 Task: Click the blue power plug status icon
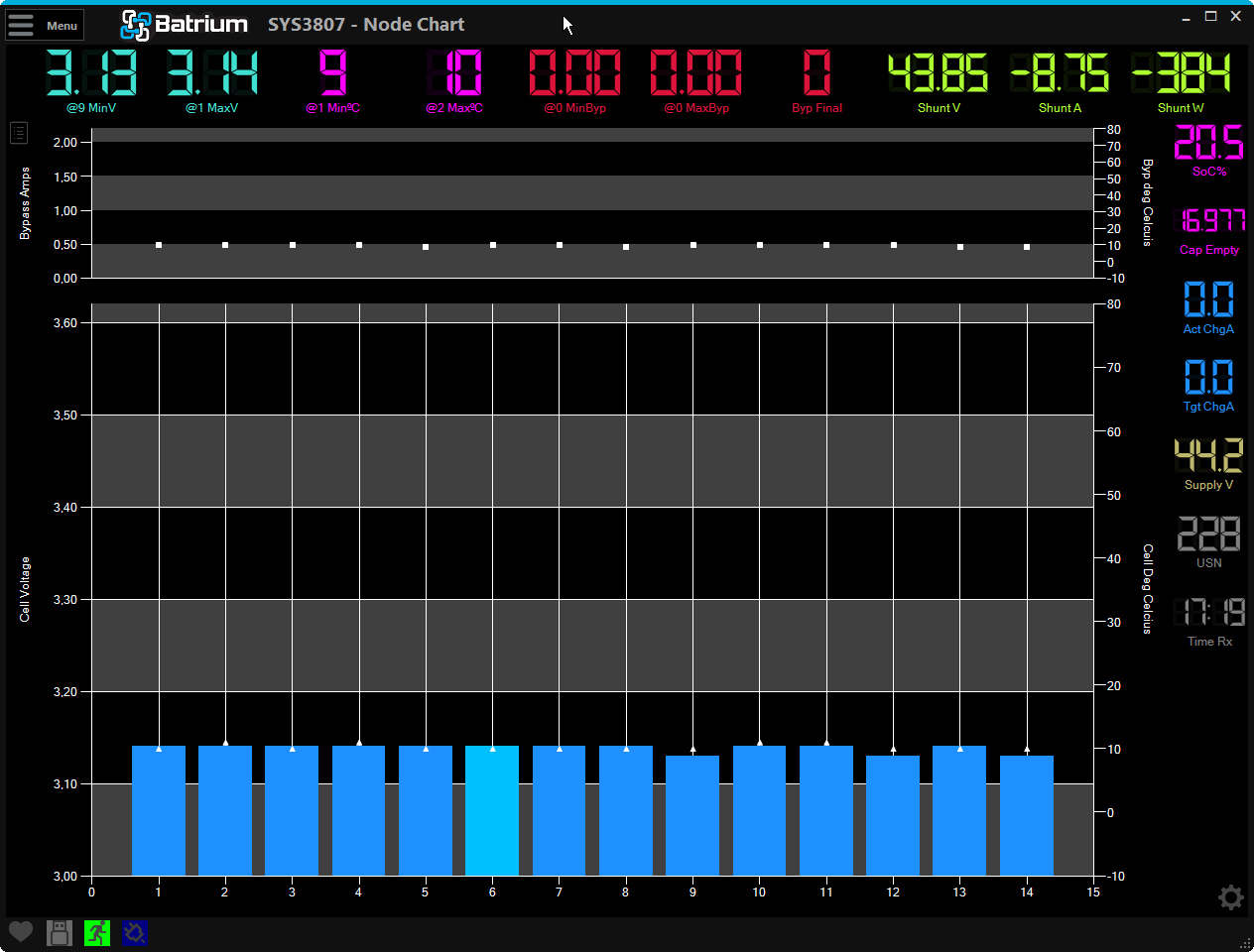click(x=135, y=932)
